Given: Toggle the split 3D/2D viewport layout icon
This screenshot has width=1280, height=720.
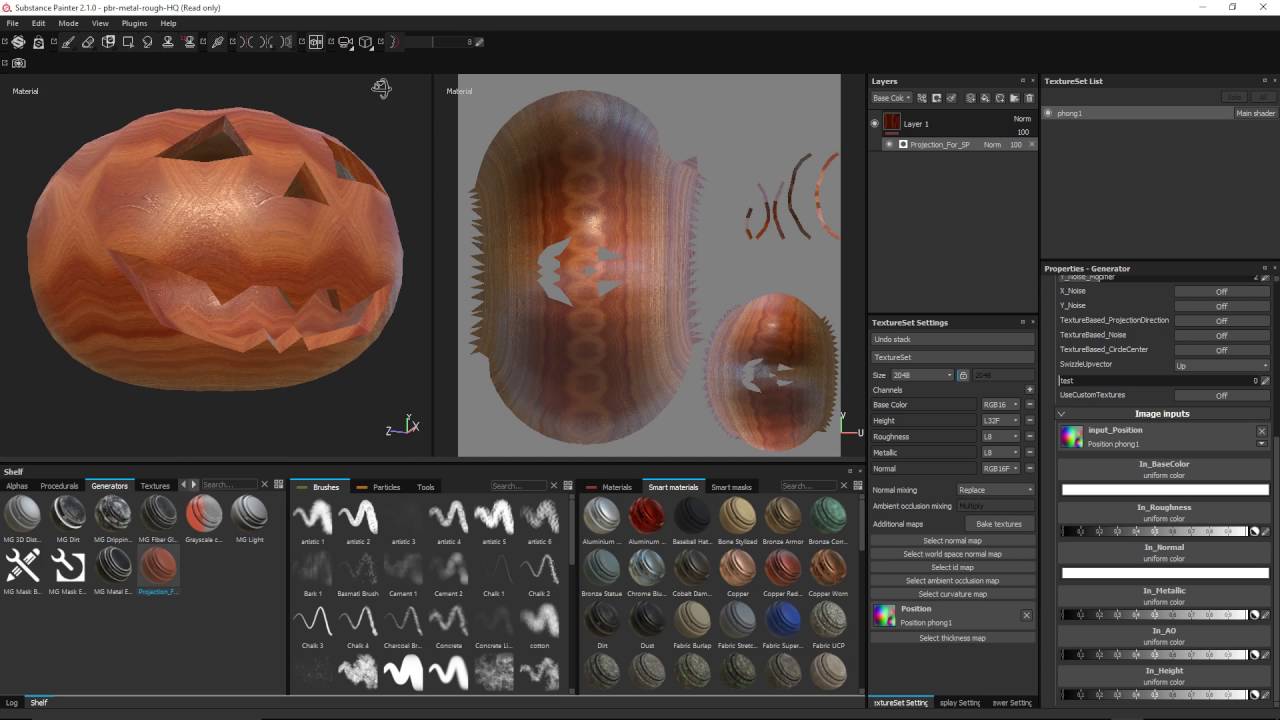Looking at the screenshot, I should 315,42.
